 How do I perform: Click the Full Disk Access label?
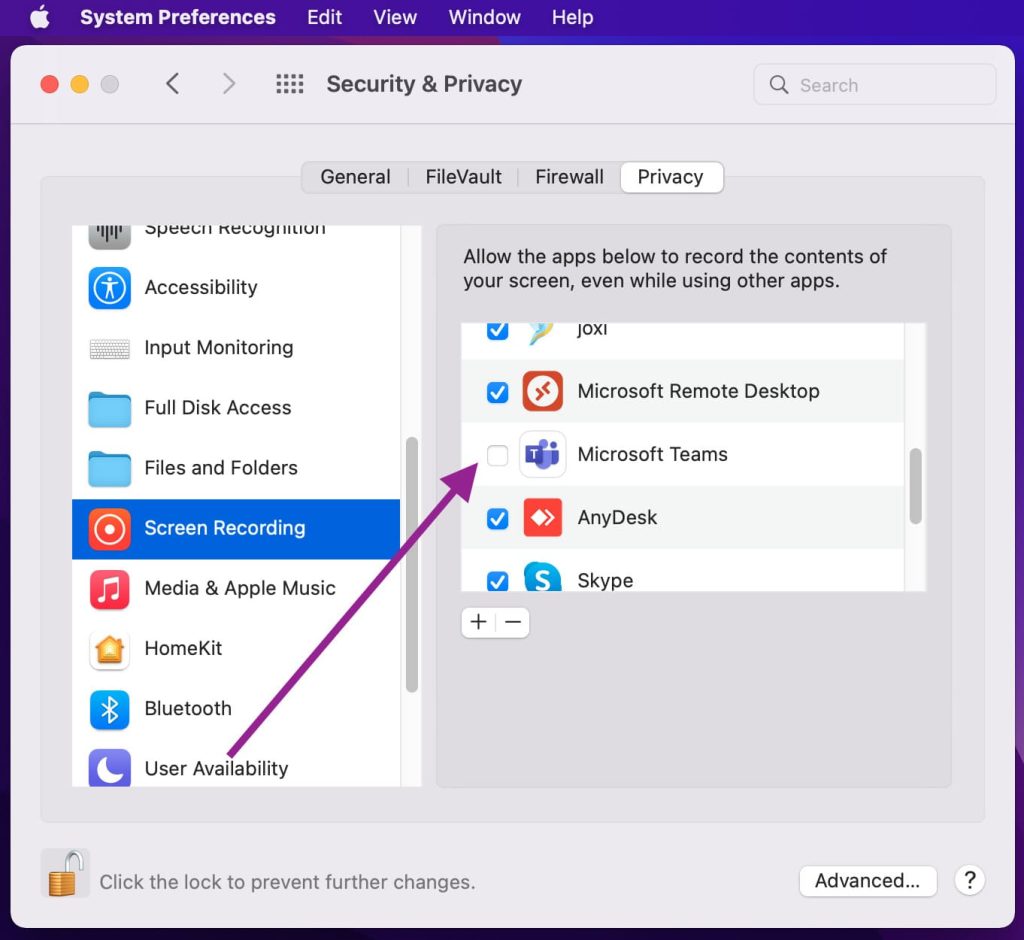[x=217, y=408]
